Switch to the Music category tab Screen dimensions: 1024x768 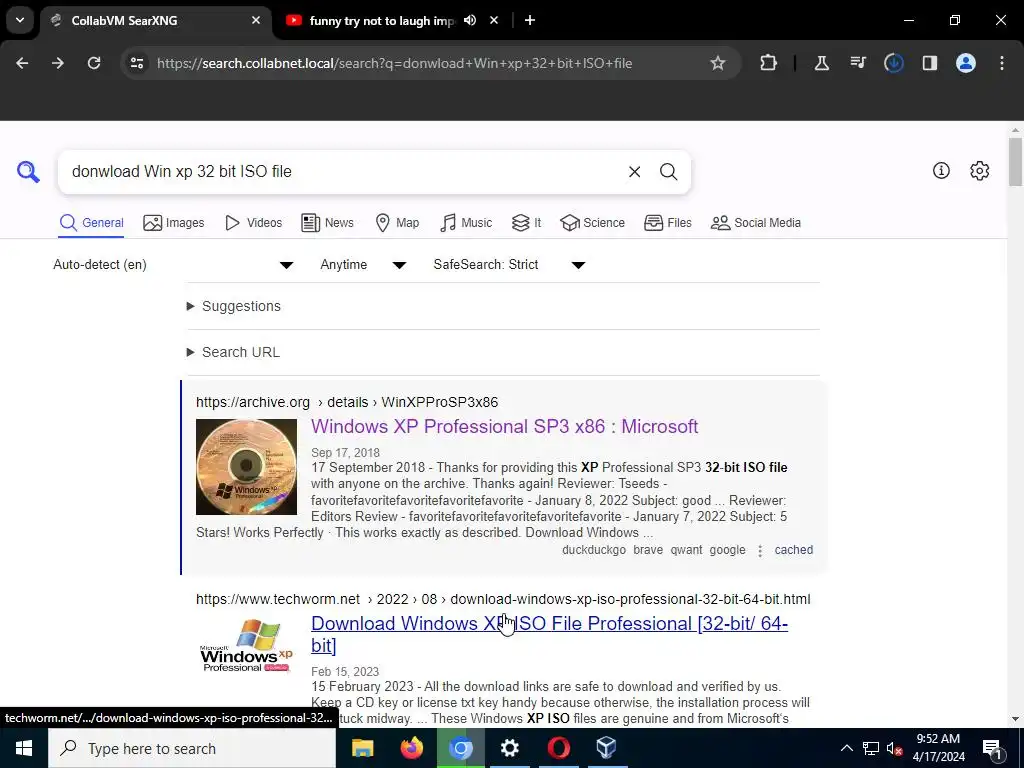click(x=466, y=223)
